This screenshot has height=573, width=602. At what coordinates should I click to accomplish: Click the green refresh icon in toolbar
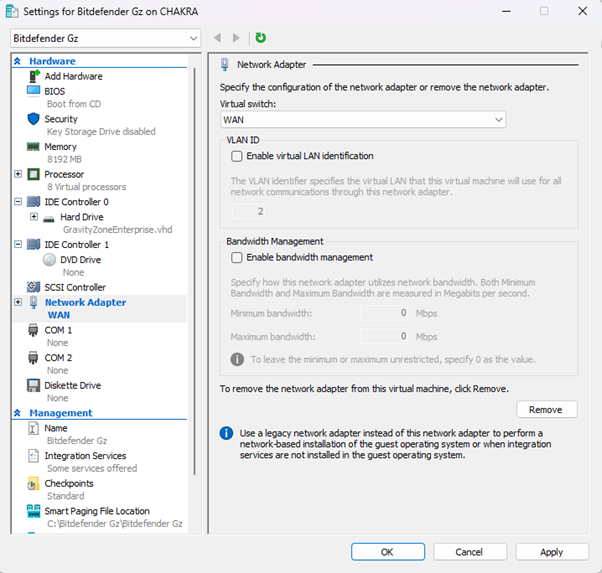tap(261, 38)
